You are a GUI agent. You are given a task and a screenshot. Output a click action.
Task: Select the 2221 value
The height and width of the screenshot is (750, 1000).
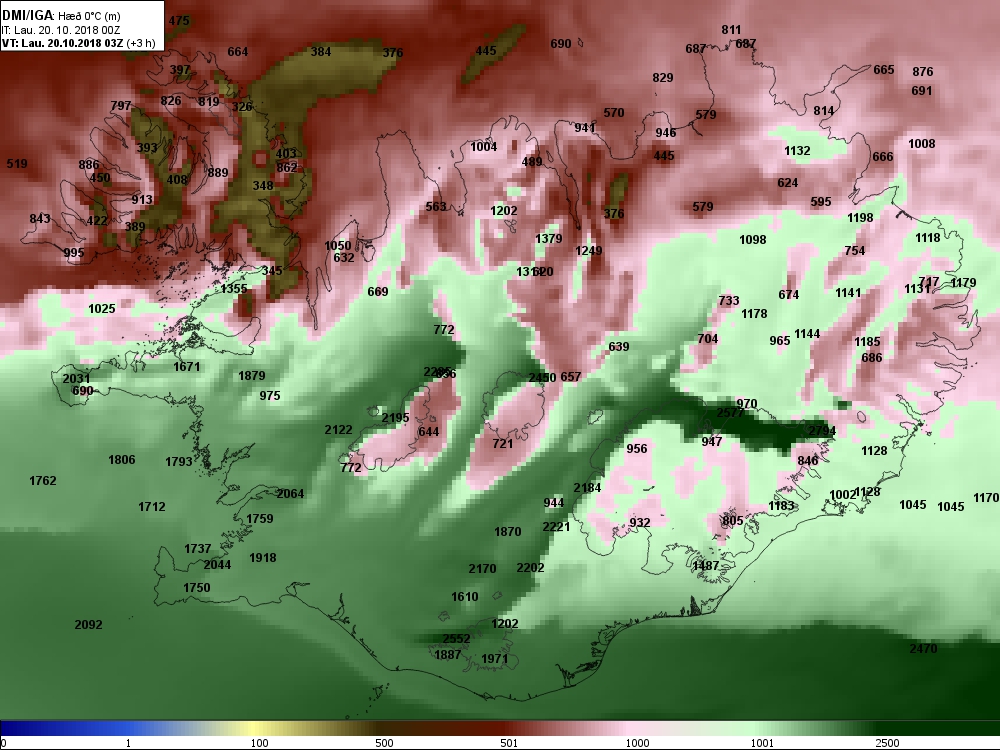(x=556, y=527)
